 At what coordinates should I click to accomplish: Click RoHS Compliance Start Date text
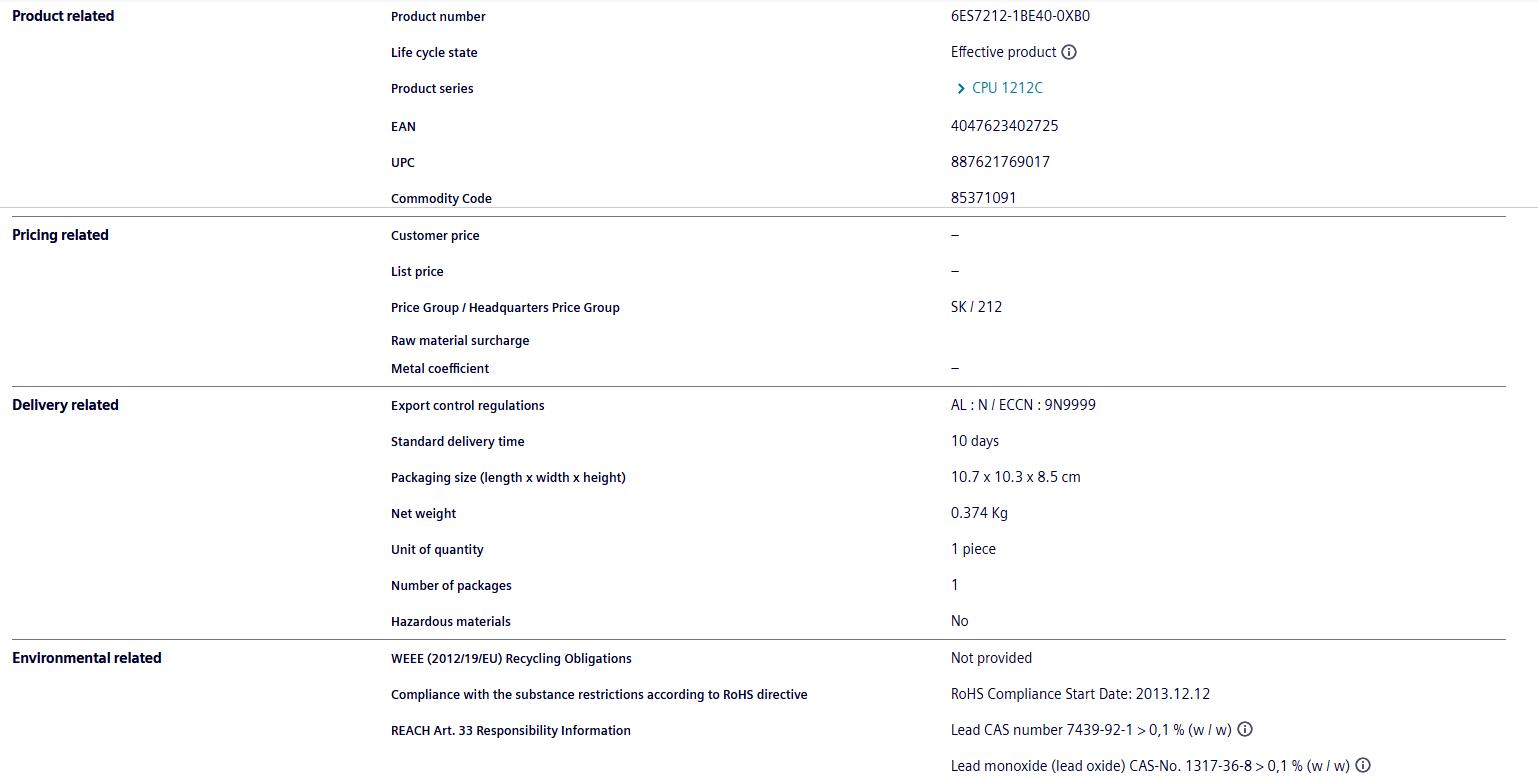(1080, 694)
